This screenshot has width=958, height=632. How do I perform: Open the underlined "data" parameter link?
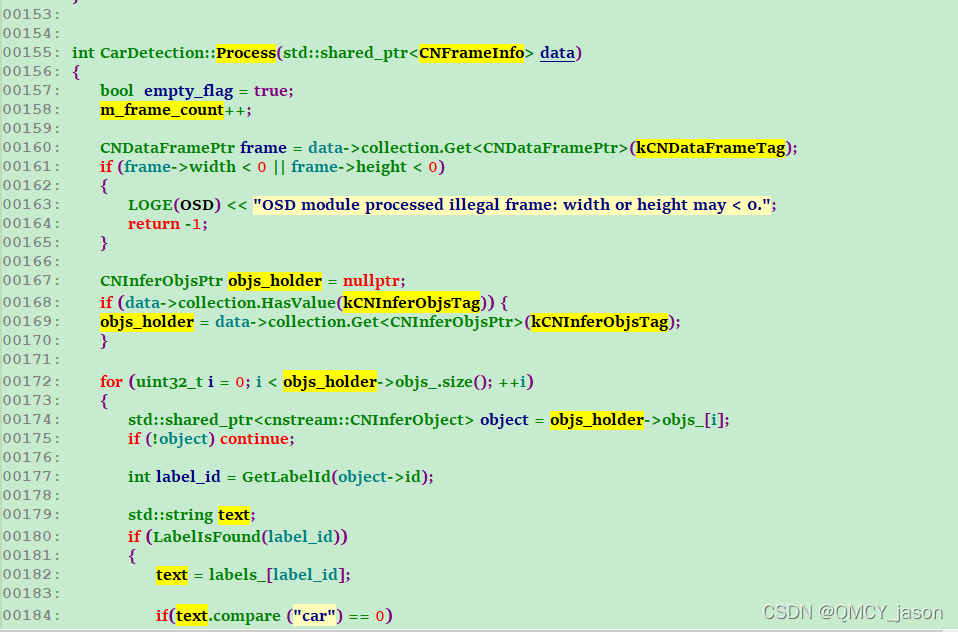coord(557,53)
